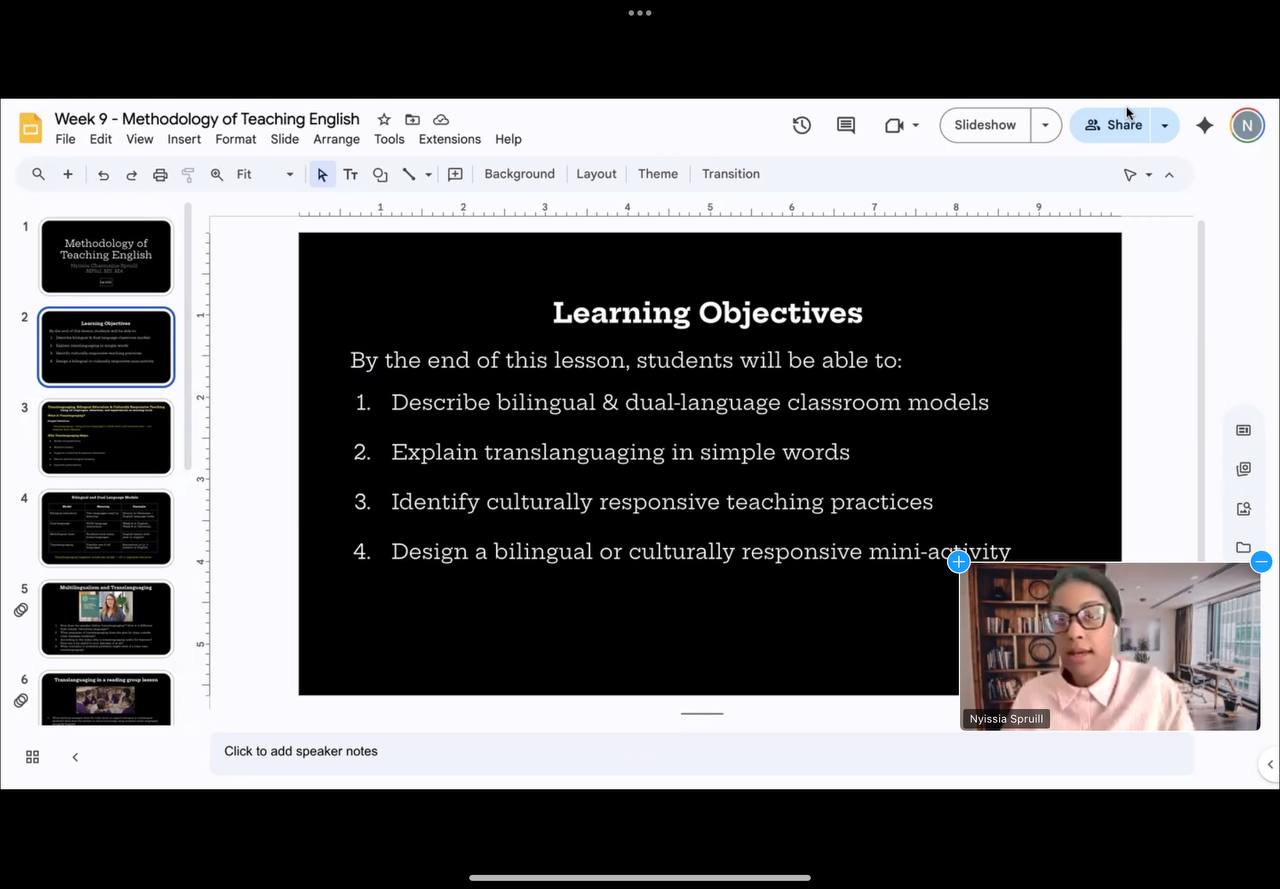Select the Shape tool
1280x889 pixels.
(x=380, y=174)
